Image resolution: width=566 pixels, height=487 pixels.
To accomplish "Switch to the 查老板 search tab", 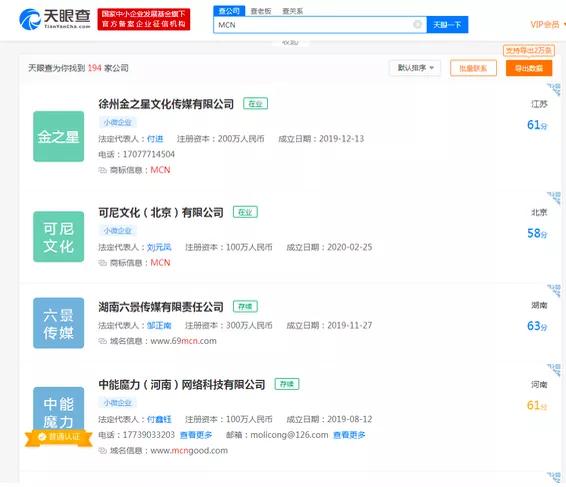I will tap(261, 11).
